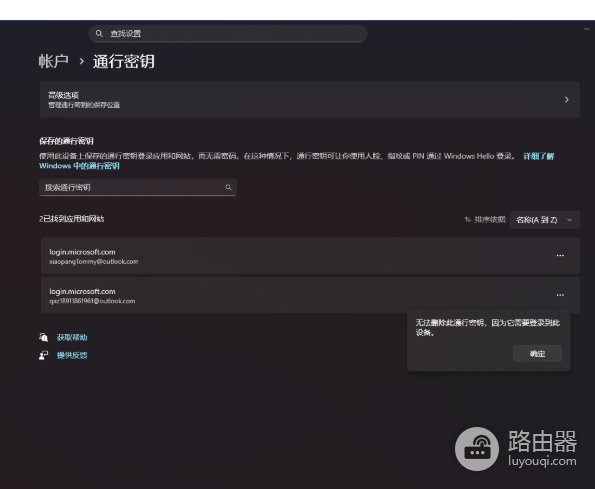Select the qaz18911861961@outlook.com passkey row
The height and width of the screenshot is (489, 595).
click(310, 295)
